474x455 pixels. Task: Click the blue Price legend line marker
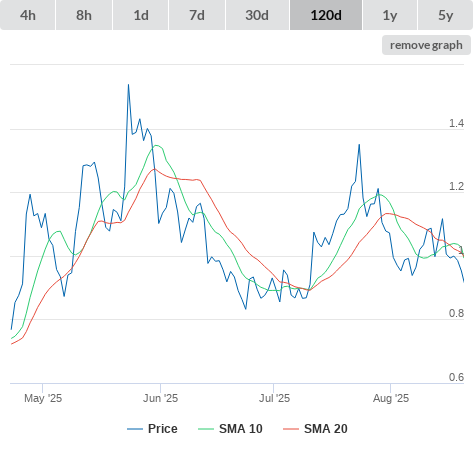(x=135, y=429)
